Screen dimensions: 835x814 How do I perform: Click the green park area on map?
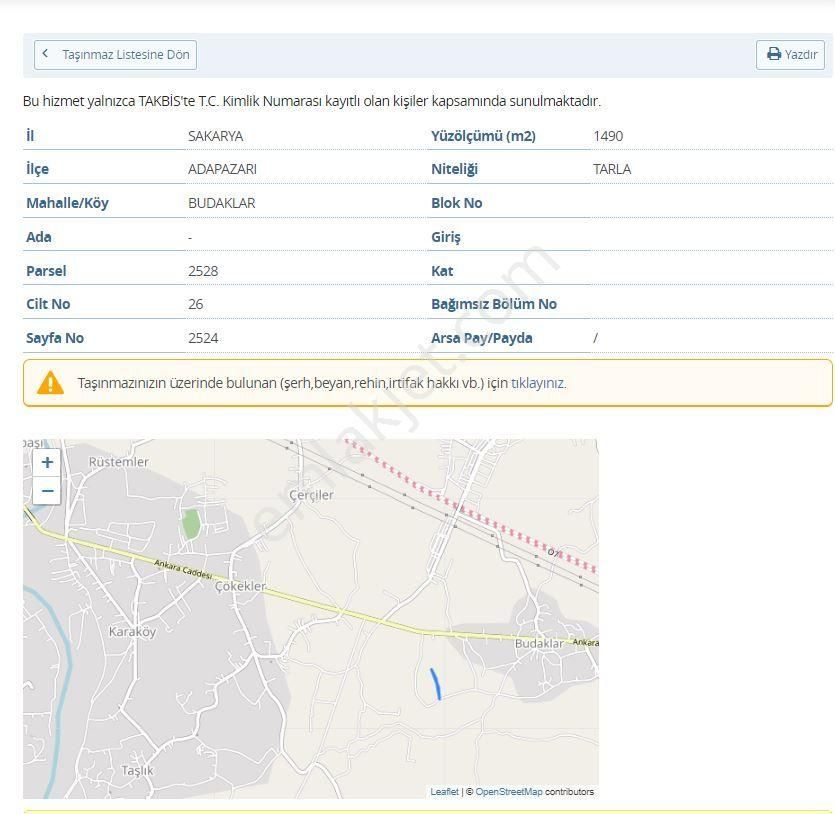[191, 523]
